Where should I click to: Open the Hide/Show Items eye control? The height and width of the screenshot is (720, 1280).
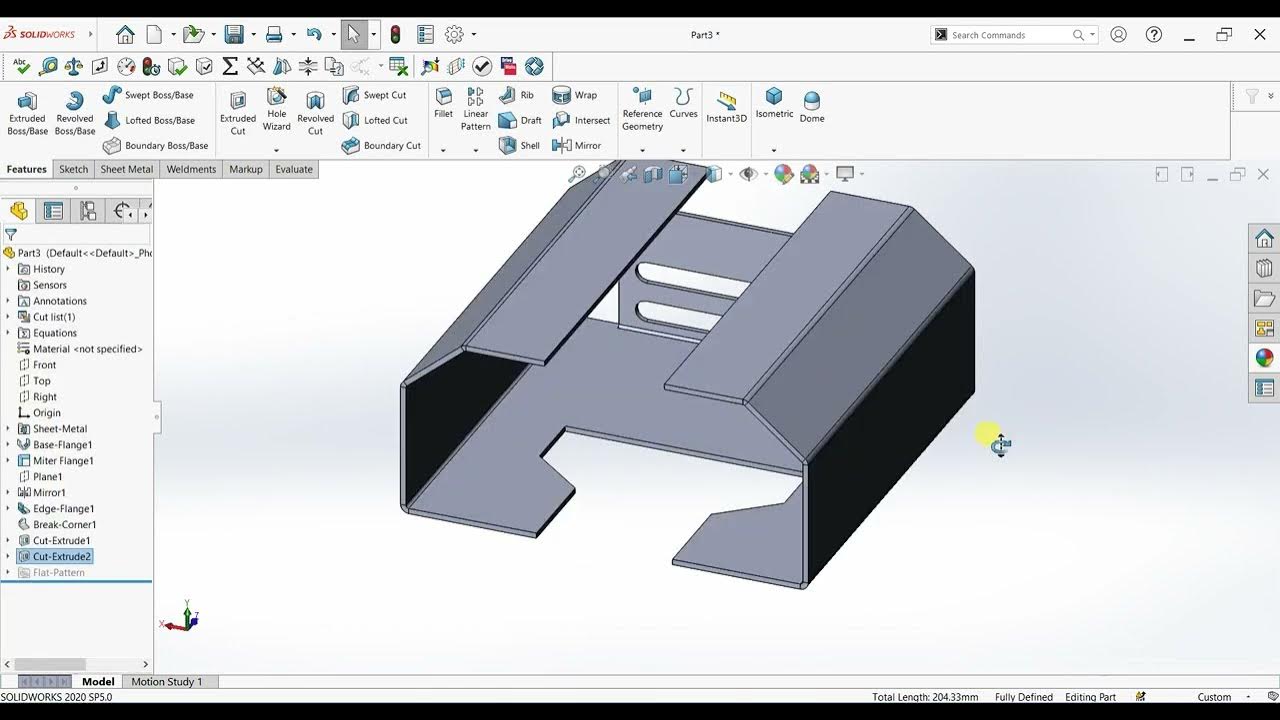[x=748, y=174]
